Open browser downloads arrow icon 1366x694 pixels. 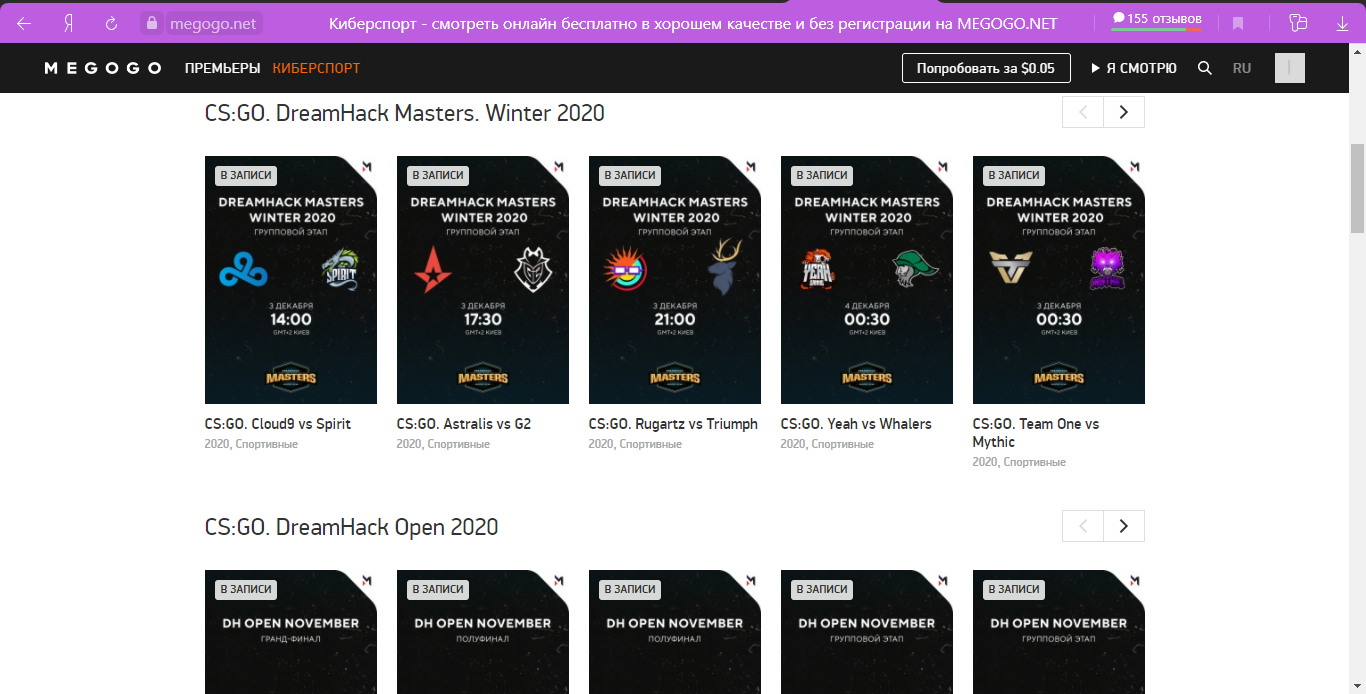[1342, 23]
